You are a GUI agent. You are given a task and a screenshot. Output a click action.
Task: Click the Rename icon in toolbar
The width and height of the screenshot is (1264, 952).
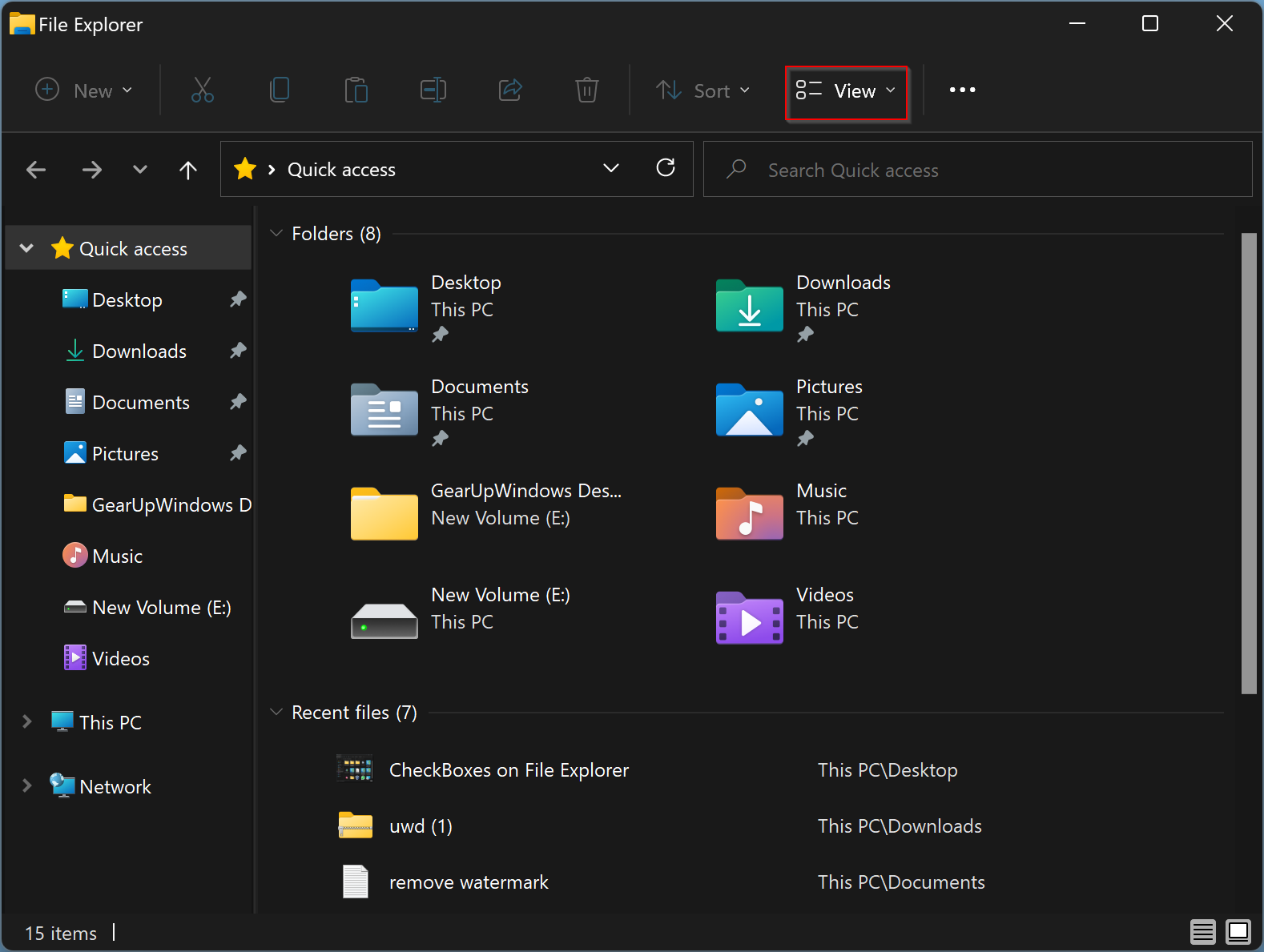[433, 90]
